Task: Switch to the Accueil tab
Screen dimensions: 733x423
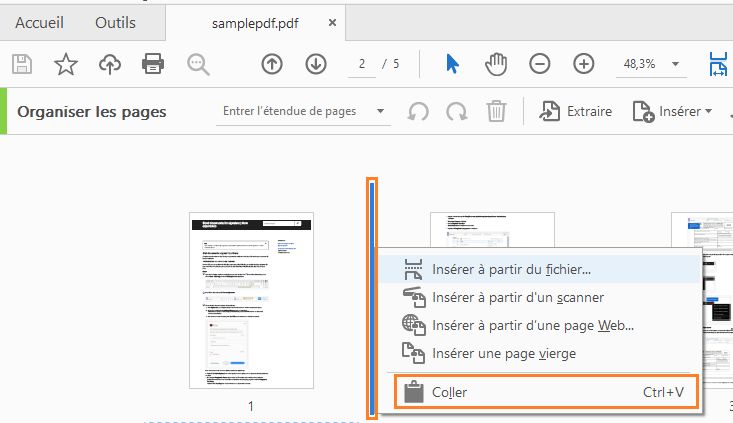Action: pos(39,22)
